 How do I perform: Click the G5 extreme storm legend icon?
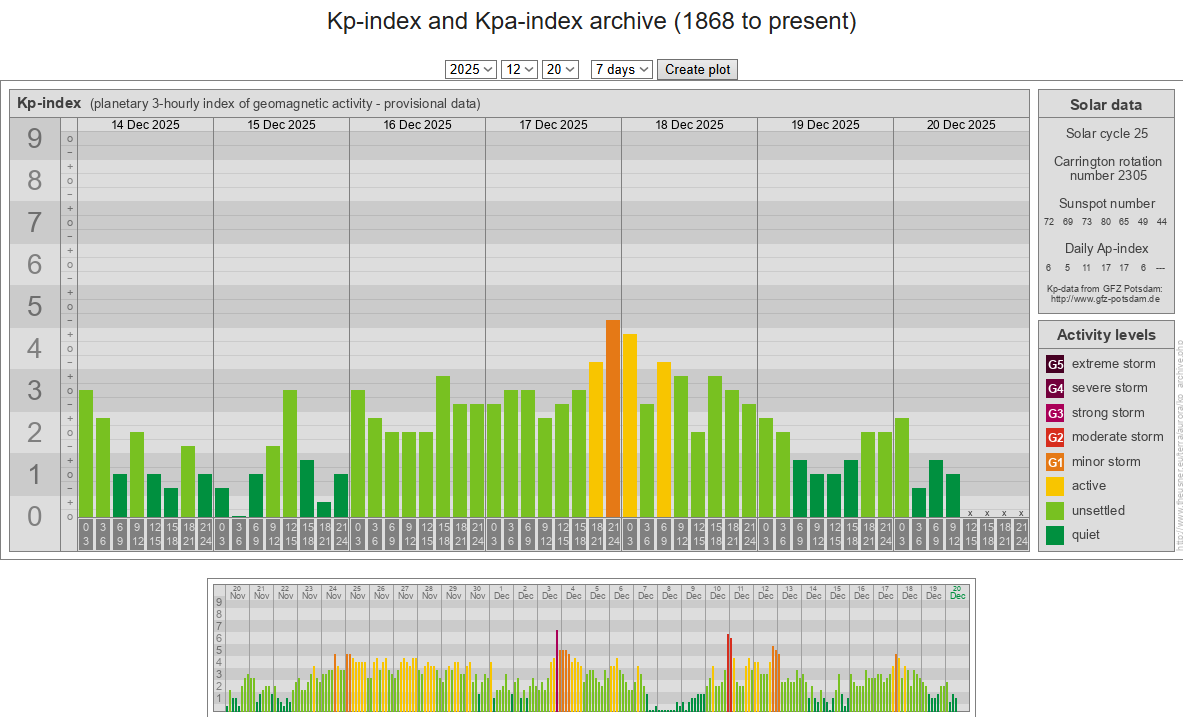point(1055,364)
